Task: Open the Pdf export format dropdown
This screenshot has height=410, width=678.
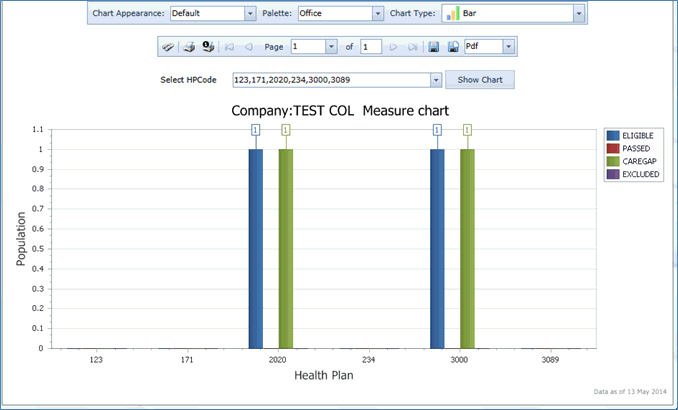Action: (x=509, y=46)
